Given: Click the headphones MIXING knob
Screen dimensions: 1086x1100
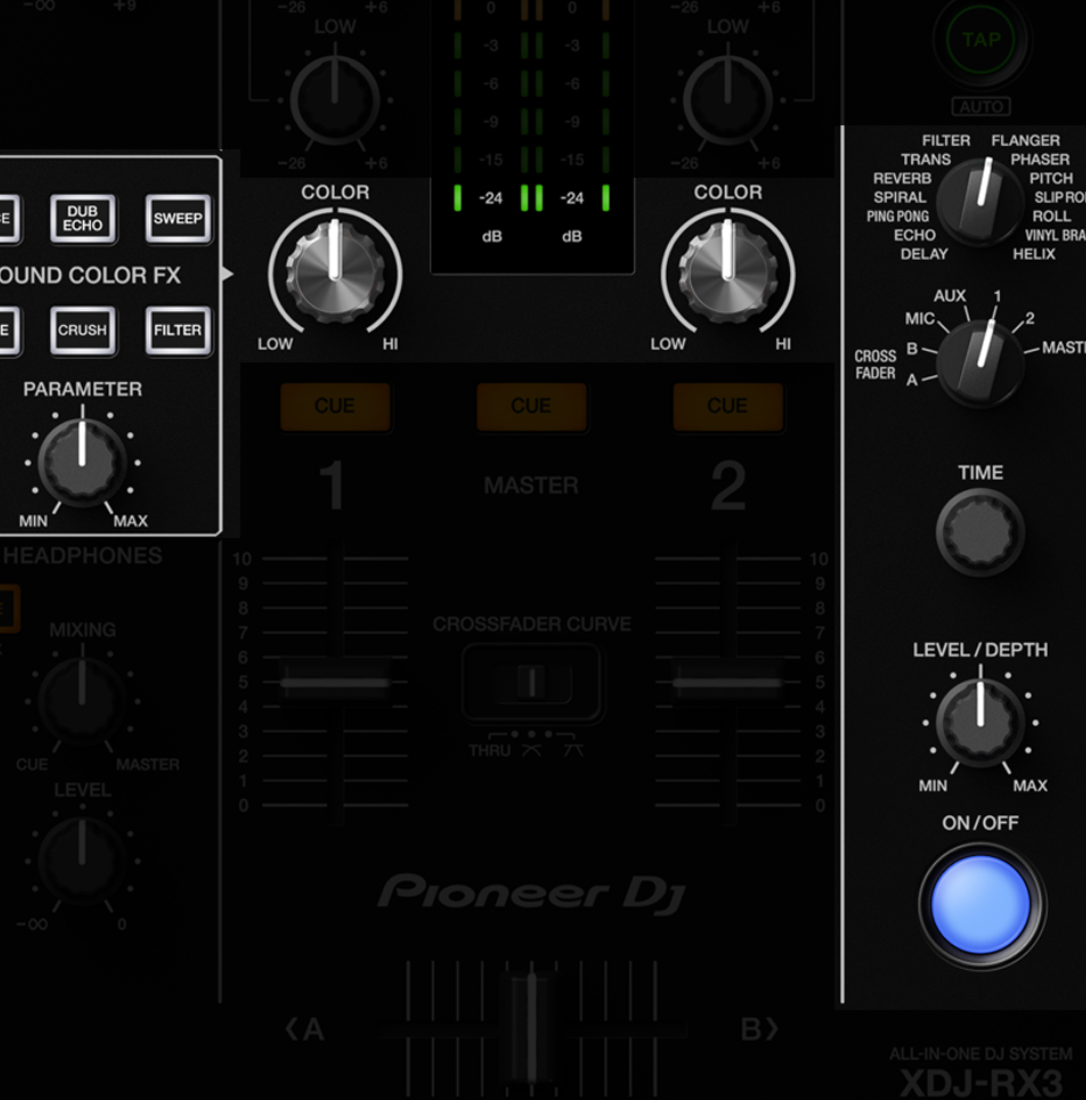Looking at the screenshot, I should [x=82, y=700].
